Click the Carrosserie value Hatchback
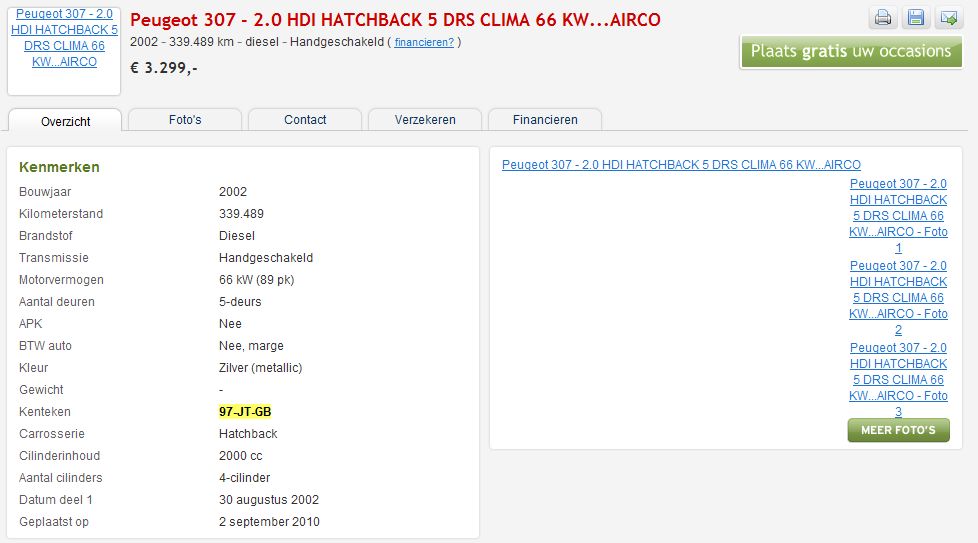Viewport: 978px width, 543px height. point(248,434)
